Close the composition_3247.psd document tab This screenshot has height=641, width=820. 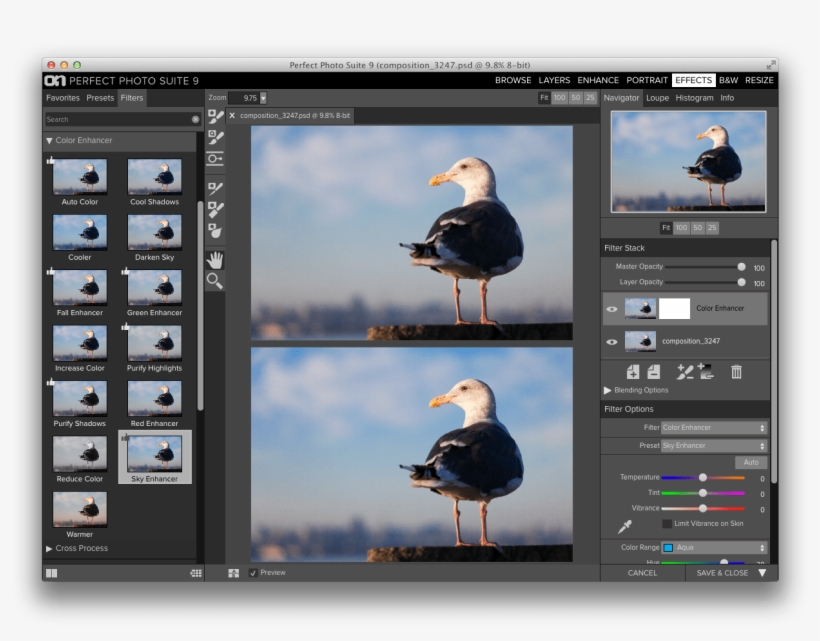pos(232,116)
